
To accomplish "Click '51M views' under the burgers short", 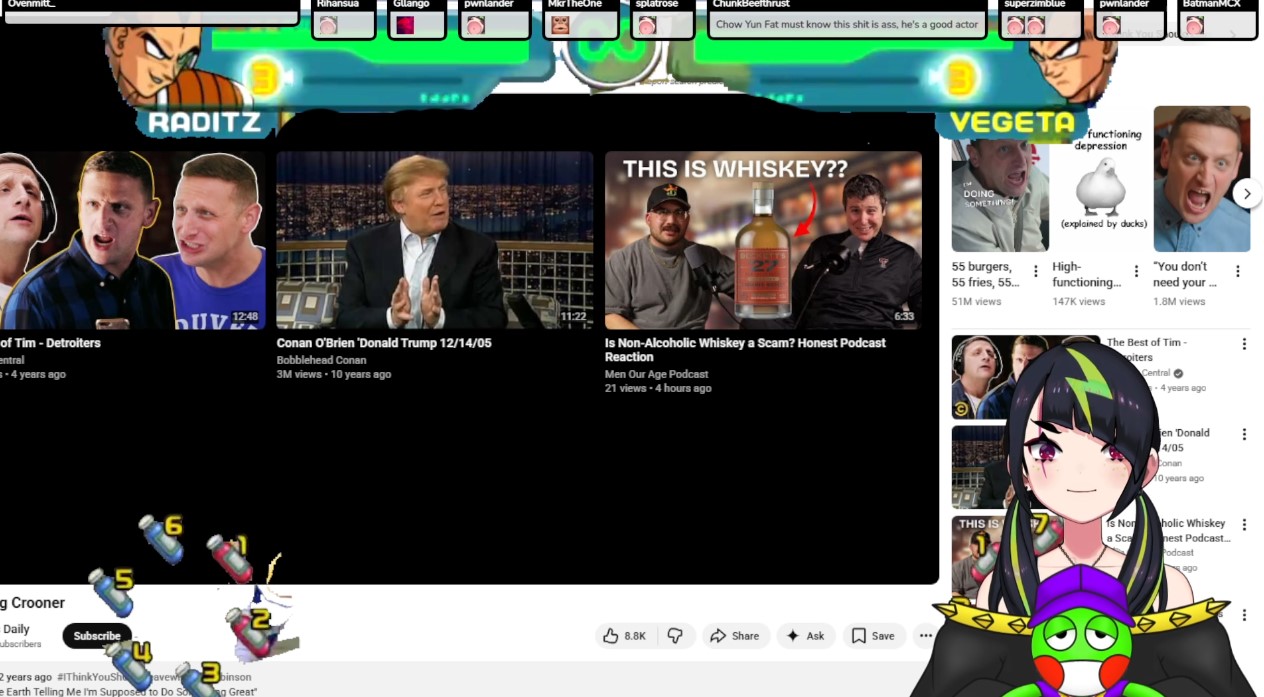I will [976, 301].
